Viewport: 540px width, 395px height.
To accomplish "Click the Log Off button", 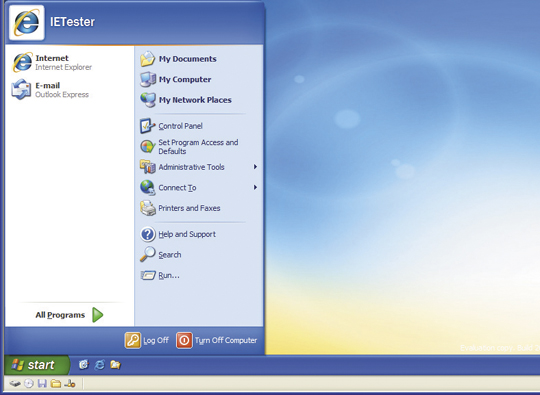I will (147, 340).
